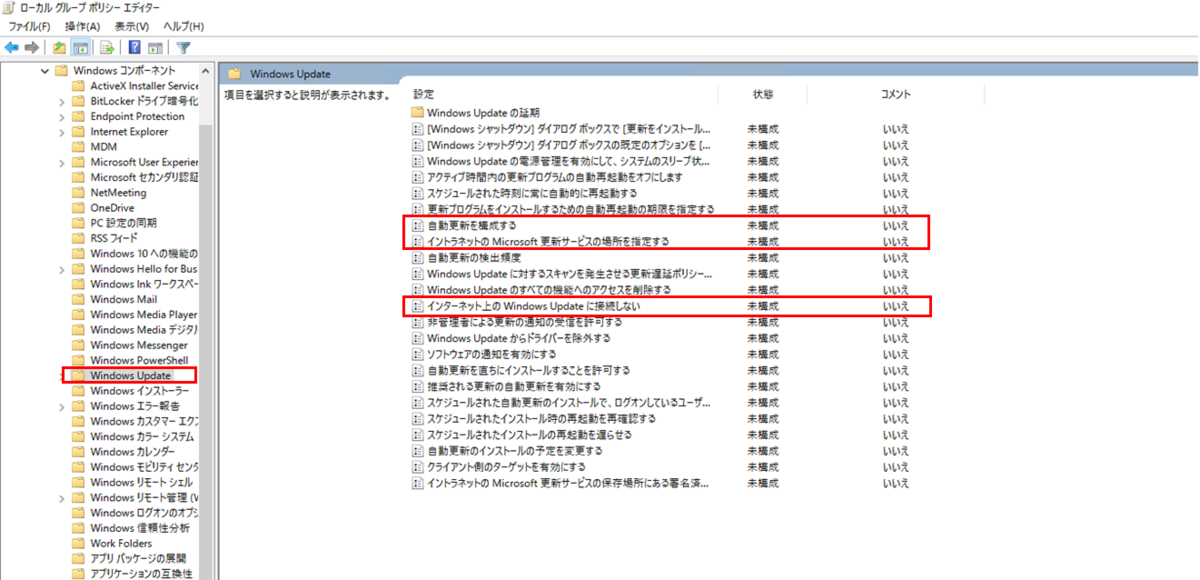This screenshot has width=1200, height=580.
Task: Select ActiveX Installer Service in the tree
Action: (x=144, y=86)
